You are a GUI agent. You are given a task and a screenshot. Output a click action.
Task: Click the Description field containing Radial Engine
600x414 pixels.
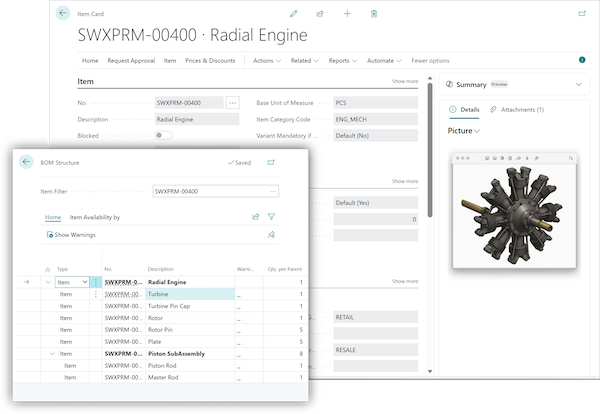point(197,119)
